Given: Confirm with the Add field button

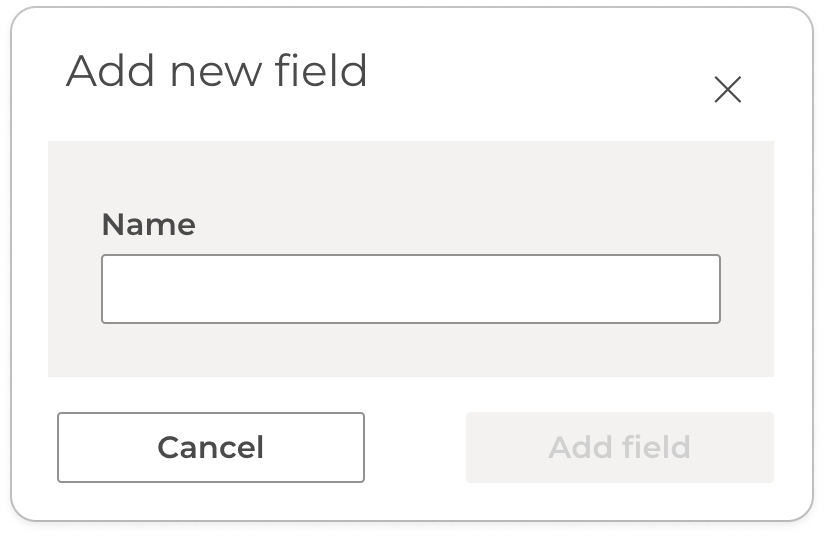Looking at the screenshot, I should (x=619, y=447).
